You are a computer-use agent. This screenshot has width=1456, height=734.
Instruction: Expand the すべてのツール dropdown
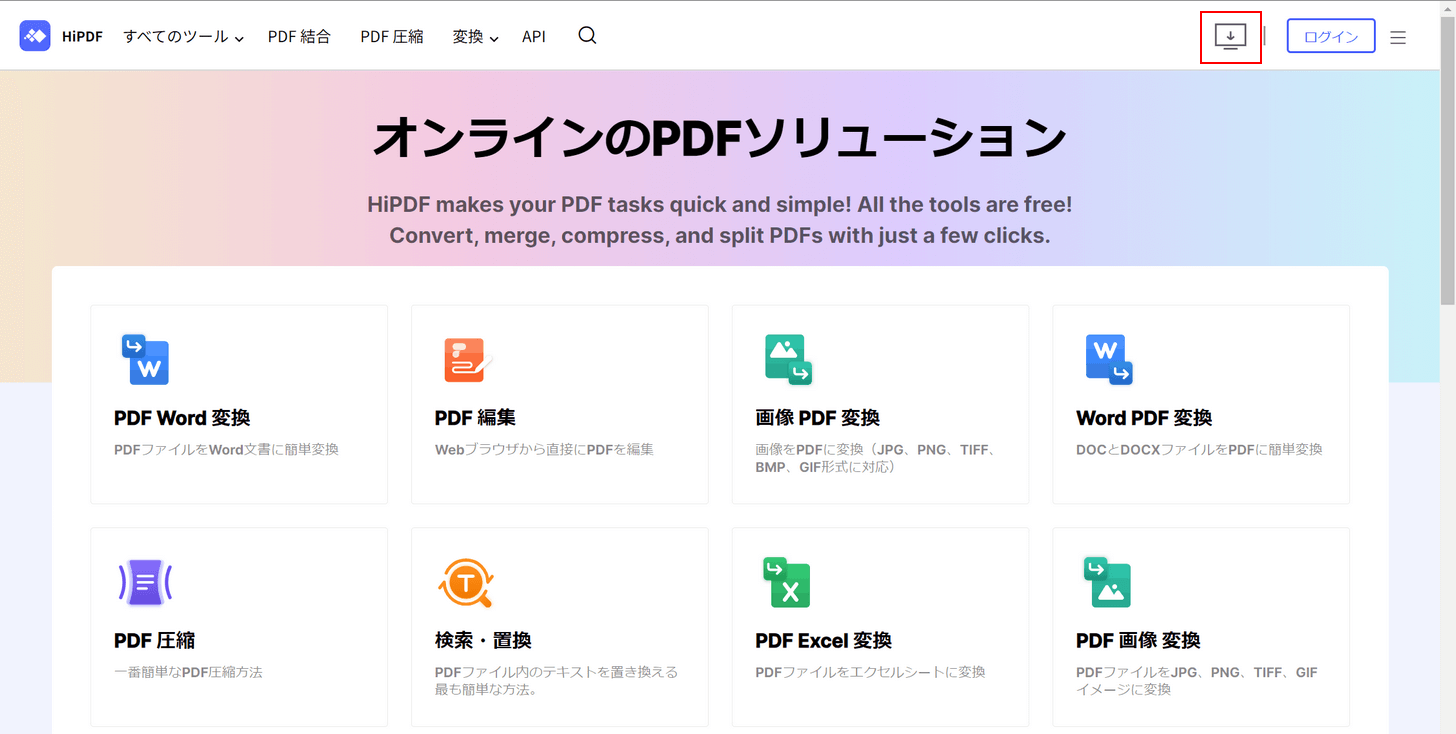coord(184,37)
